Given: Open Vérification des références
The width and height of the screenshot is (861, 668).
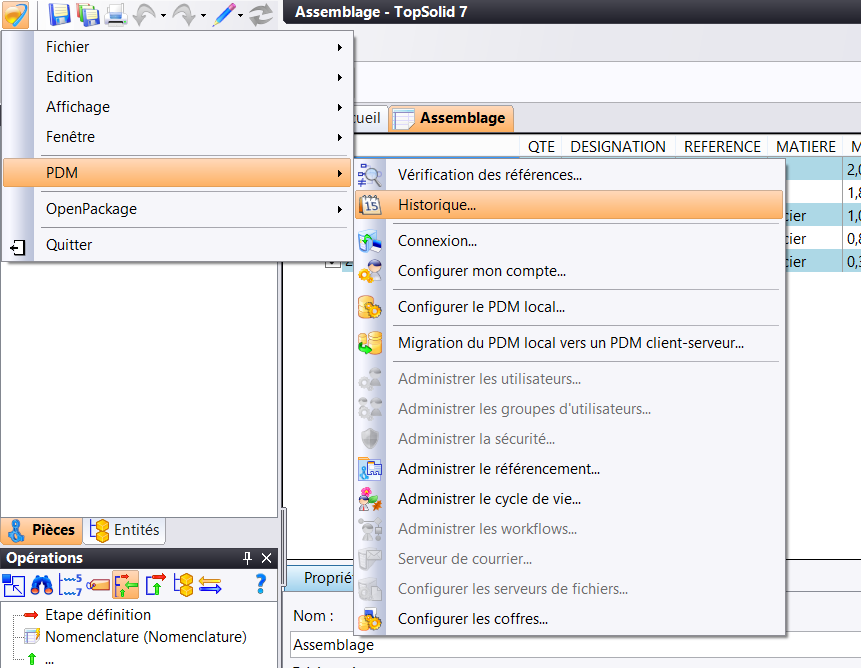Looking at the screenshot, I should point(569,175).
